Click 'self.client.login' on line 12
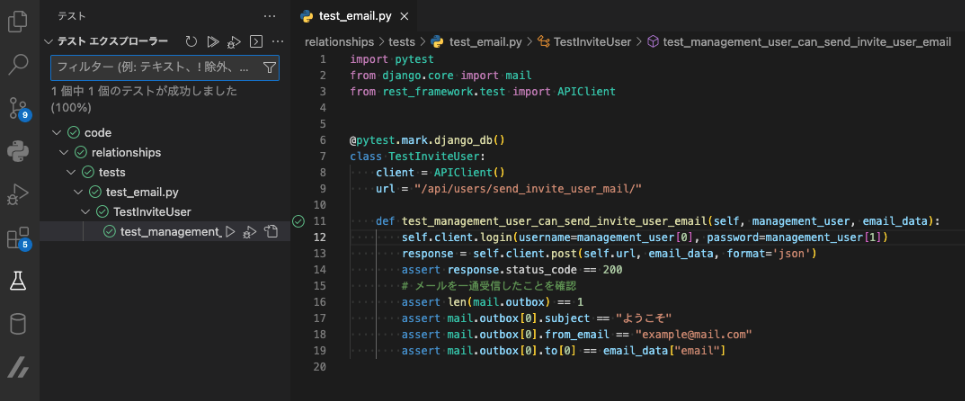The width and height of the screenshot is (965, 401). coord(456,237)
